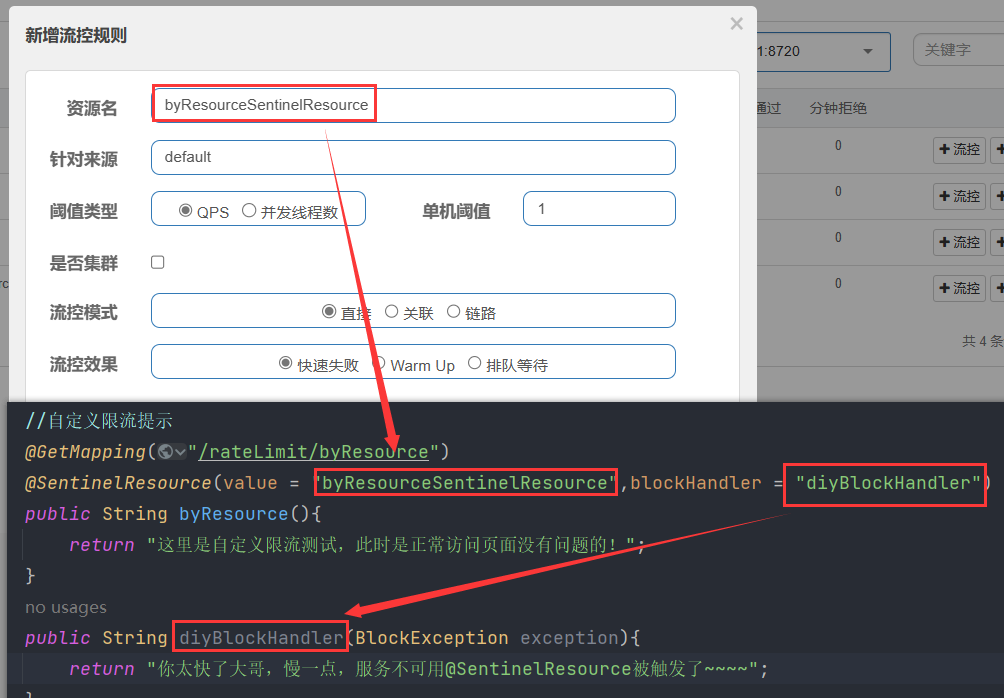Open the :8720 machine dropdown

pyautogui.click(x=823, y=51)
